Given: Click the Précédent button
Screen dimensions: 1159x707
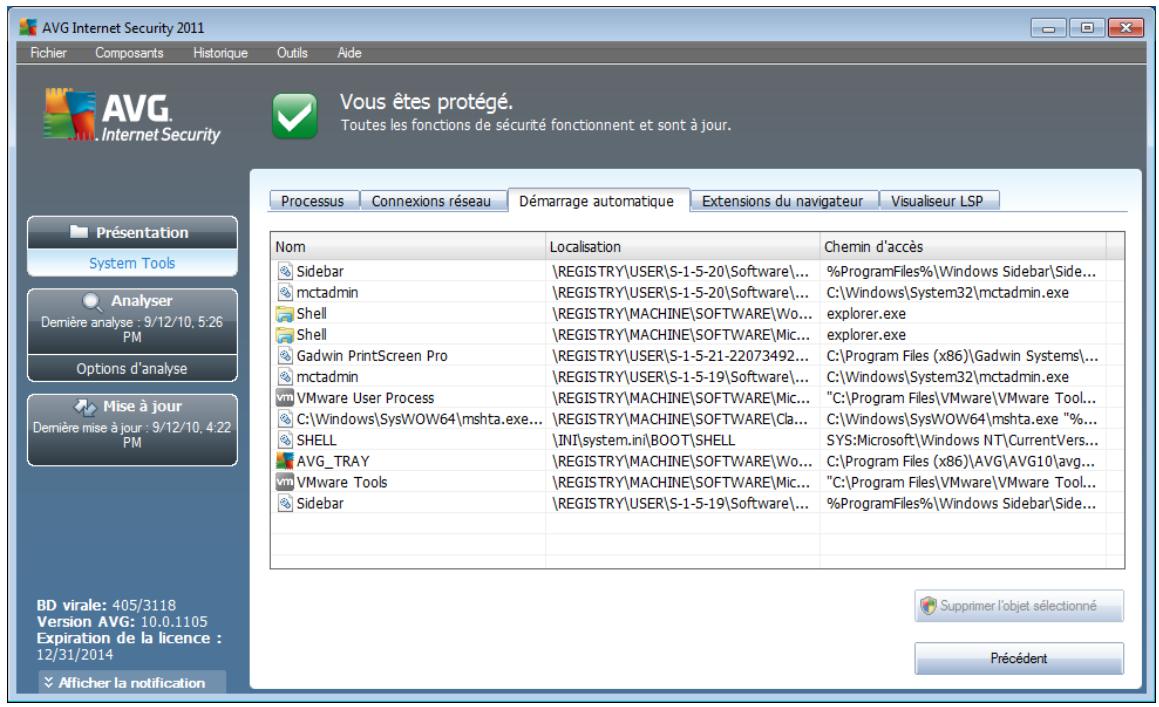Looking at the screenshot, I should pyautogui.click(x=1019, y=658).
